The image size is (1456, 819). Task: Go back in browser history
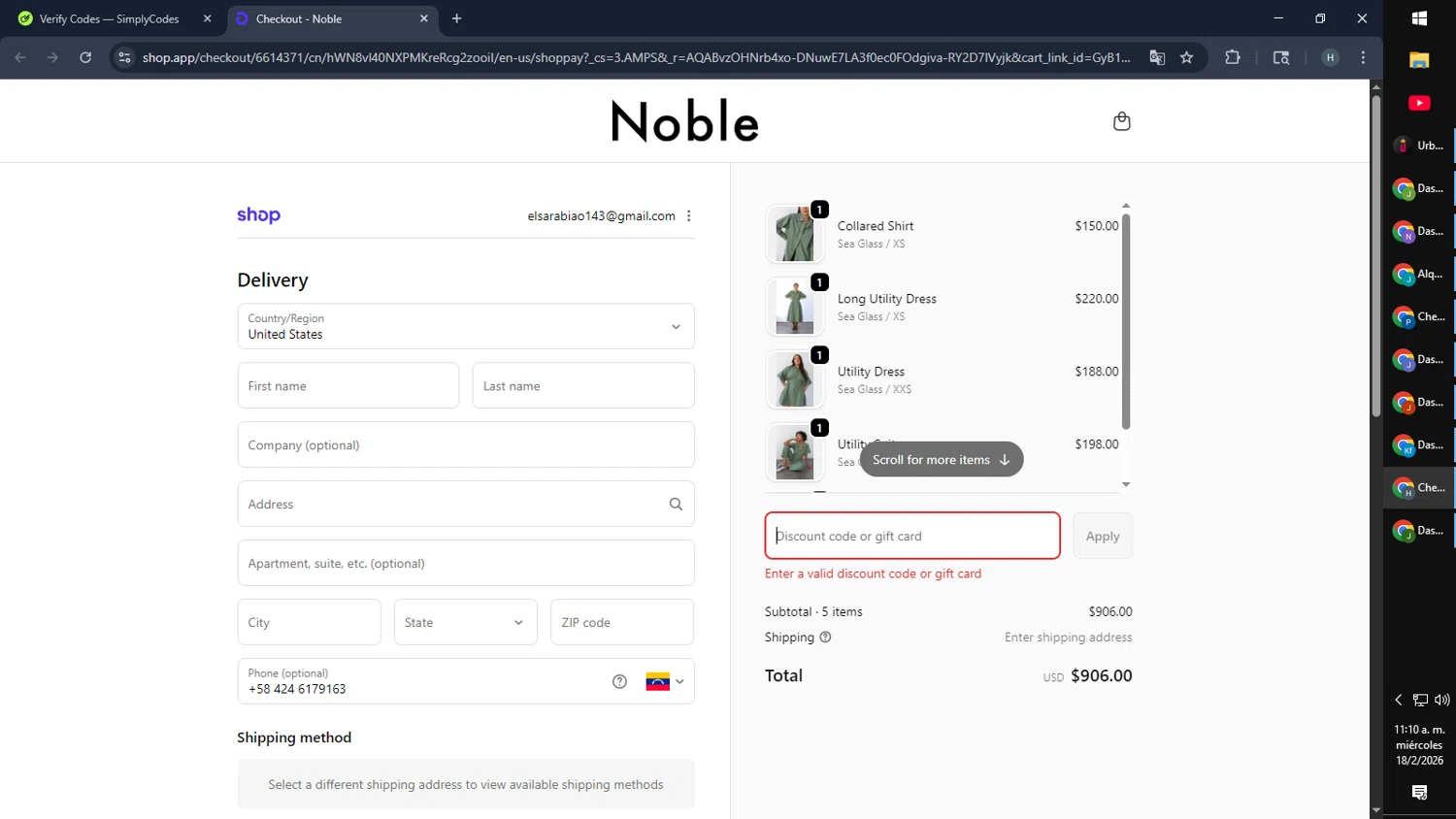[x=20, y=57]
